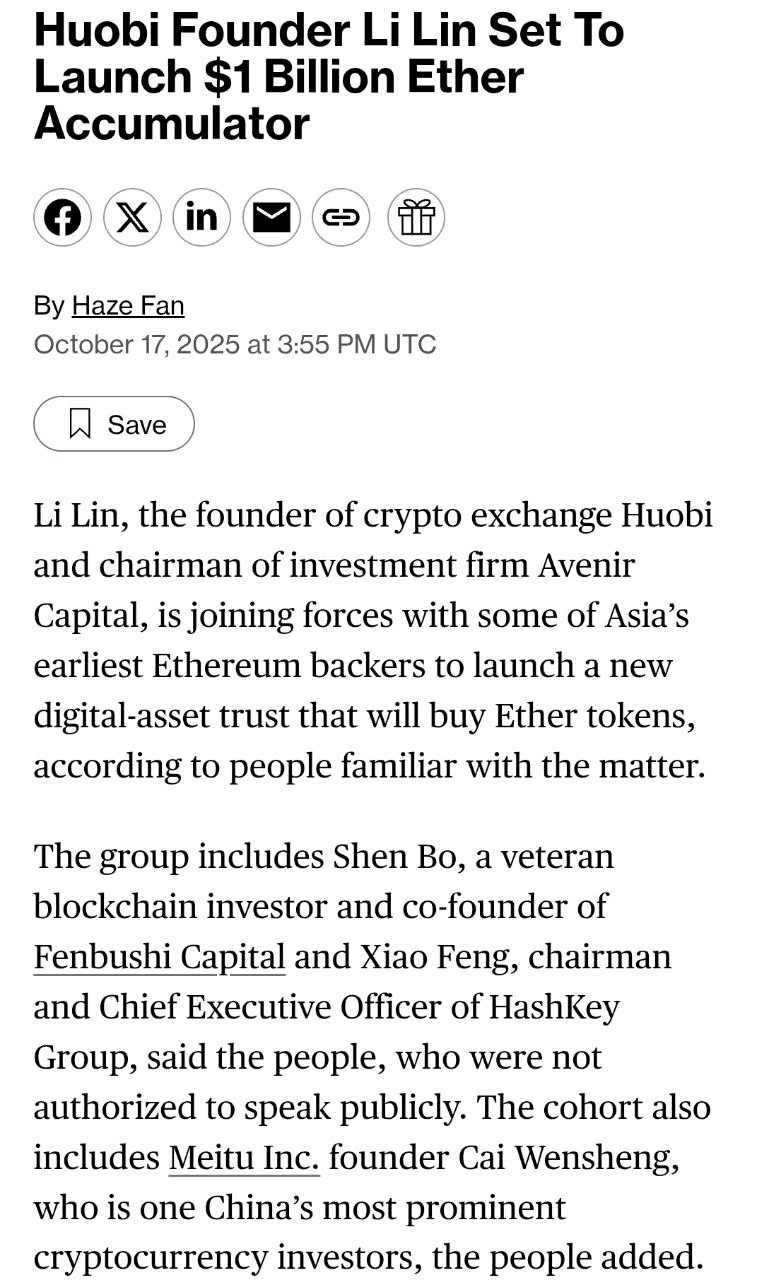This screenshot has height=1280, width=763.
Task: Click the name "Cai Wensheng" in the article
Action: [x=569, y=1157]
